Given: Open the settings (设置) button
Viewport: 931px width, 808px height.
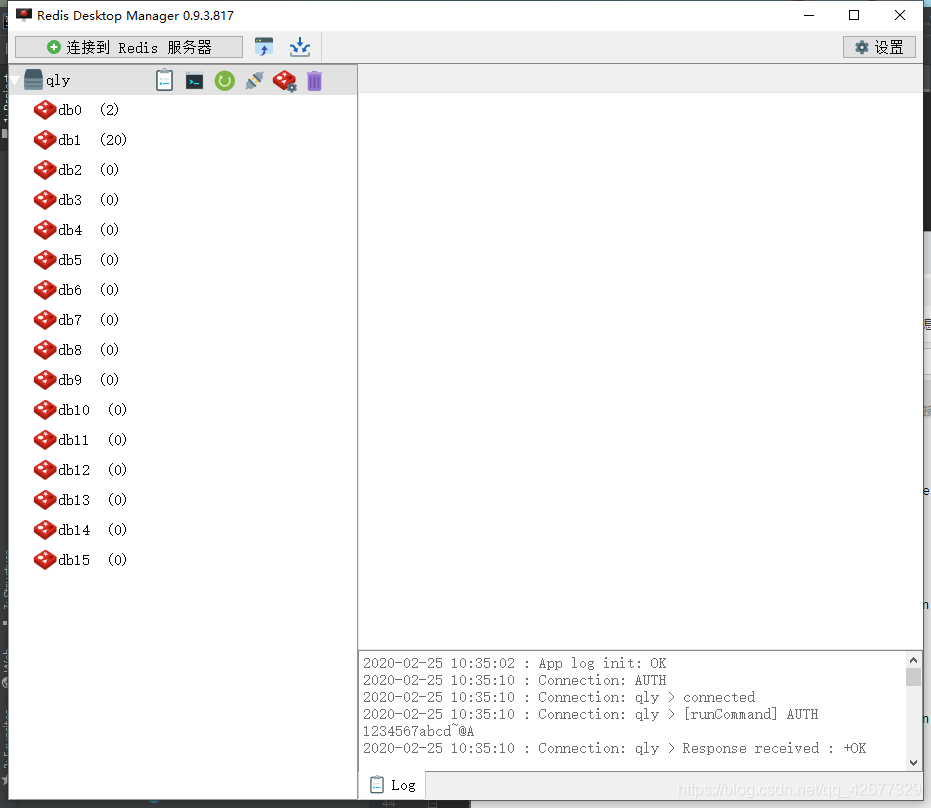Looking at the screenshot, I should pos(879,47).
